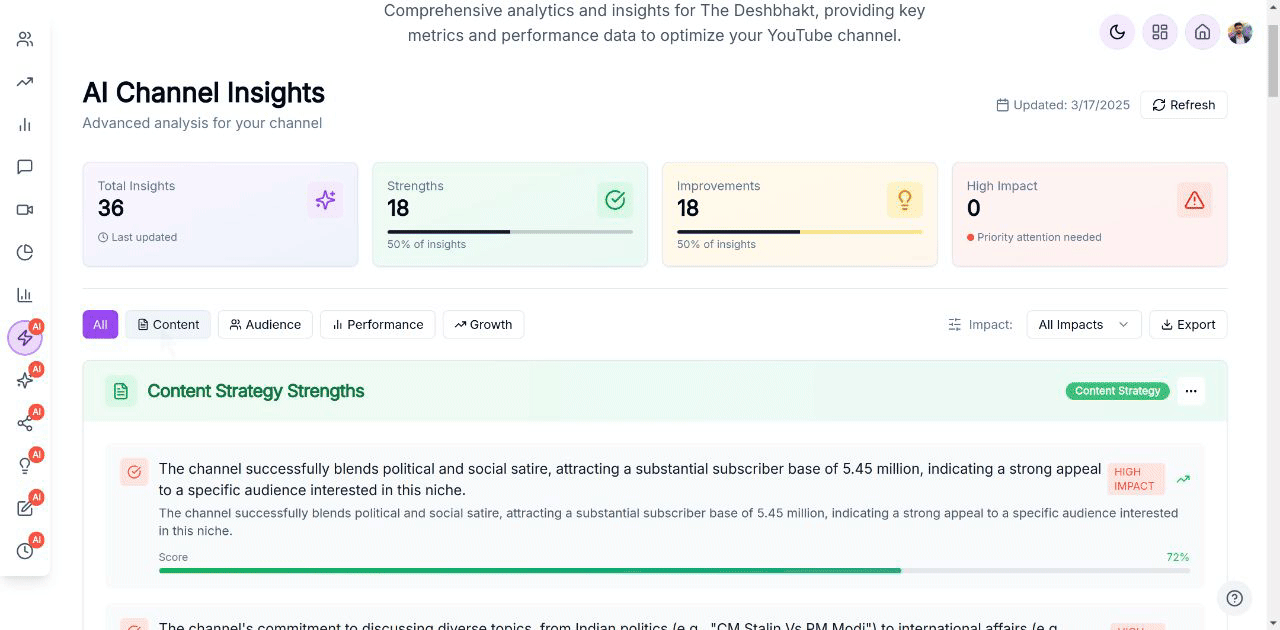This screenshot has height=630, width=1280.
Task: Select the active AI lightning bolt sidebar icon
Action: (25, 338)
